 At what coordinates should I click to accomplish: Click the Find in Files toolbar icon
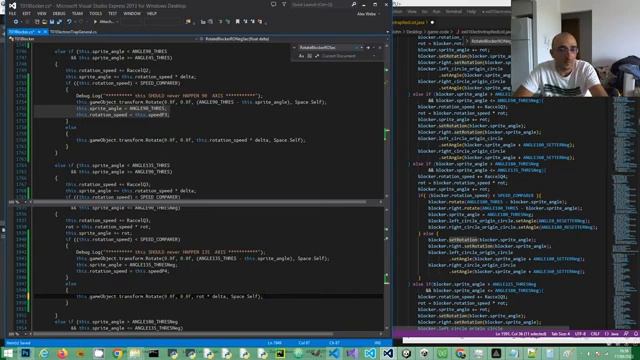[x=188, y=22]
